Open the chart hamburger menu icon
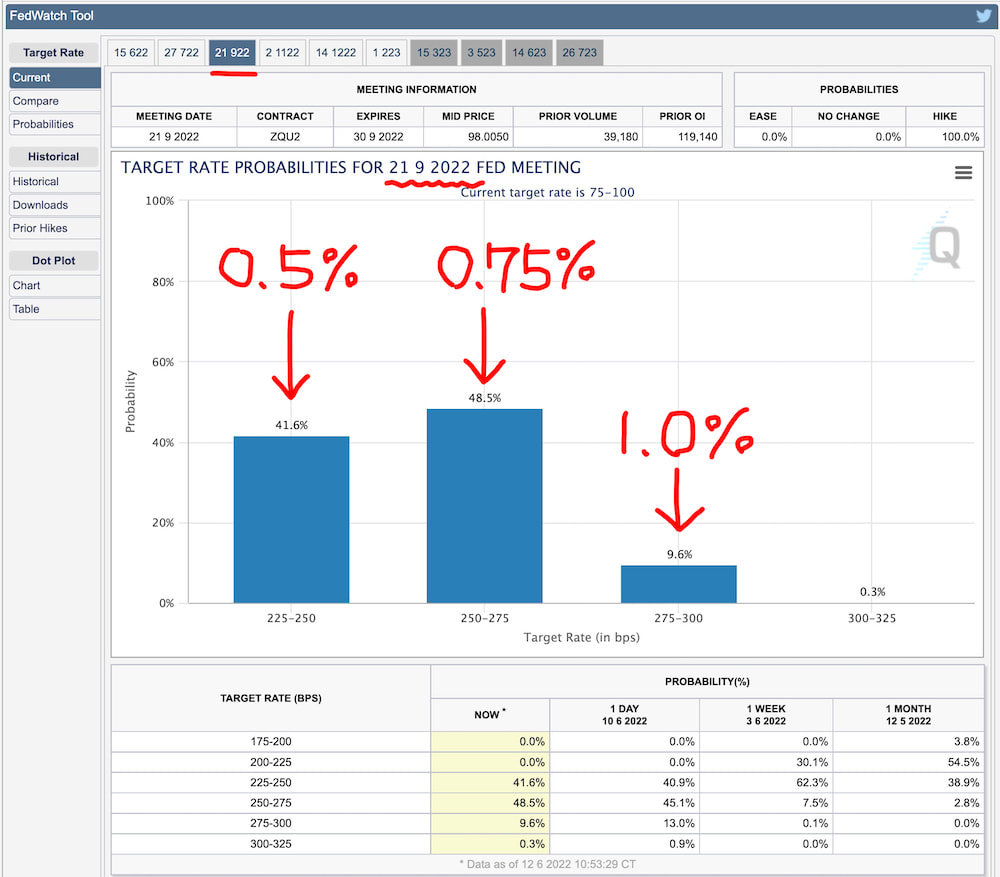Image resolution: width=1000 pixels, height=877 pixels. pyautogui.click(x=963, y=173)
